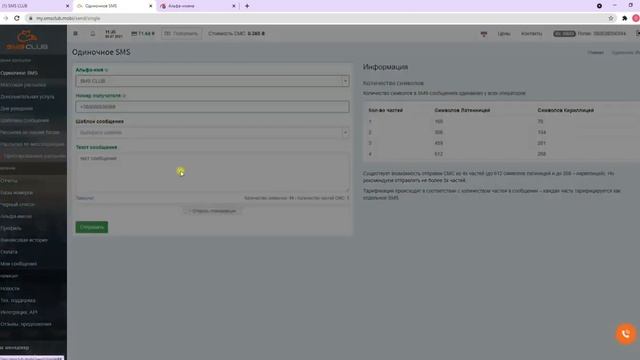Click the balance amount in top bar

[x=143, y=33]
